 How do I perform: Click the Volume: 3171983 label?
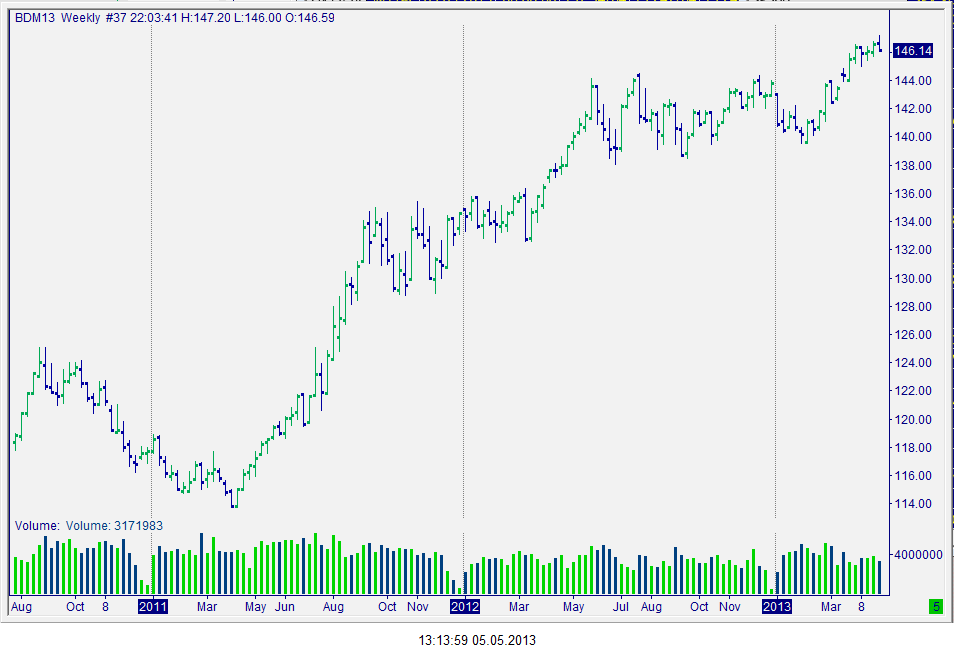[x=114, y=526]
